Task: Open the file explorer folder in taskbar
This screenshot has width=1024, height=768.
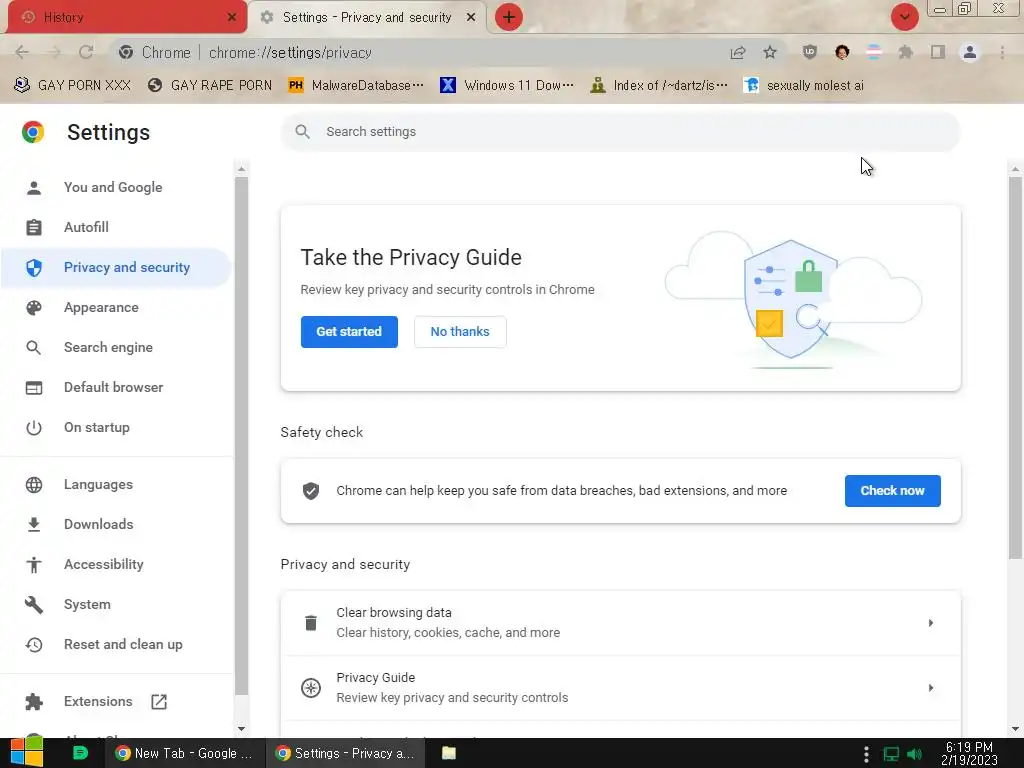Action: click(x=449, y=753)
